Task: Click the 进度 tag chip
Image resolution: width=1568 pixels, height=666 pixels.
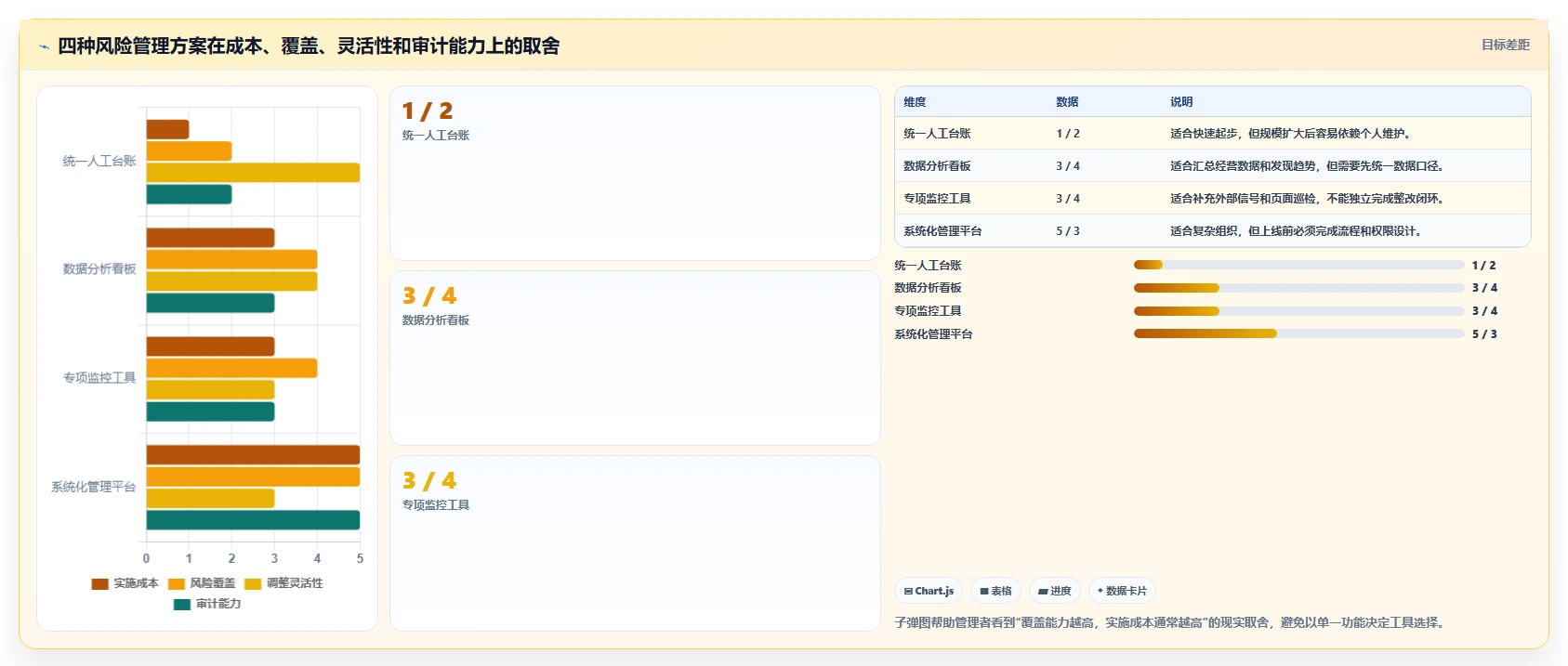Action: (1055, 591)
